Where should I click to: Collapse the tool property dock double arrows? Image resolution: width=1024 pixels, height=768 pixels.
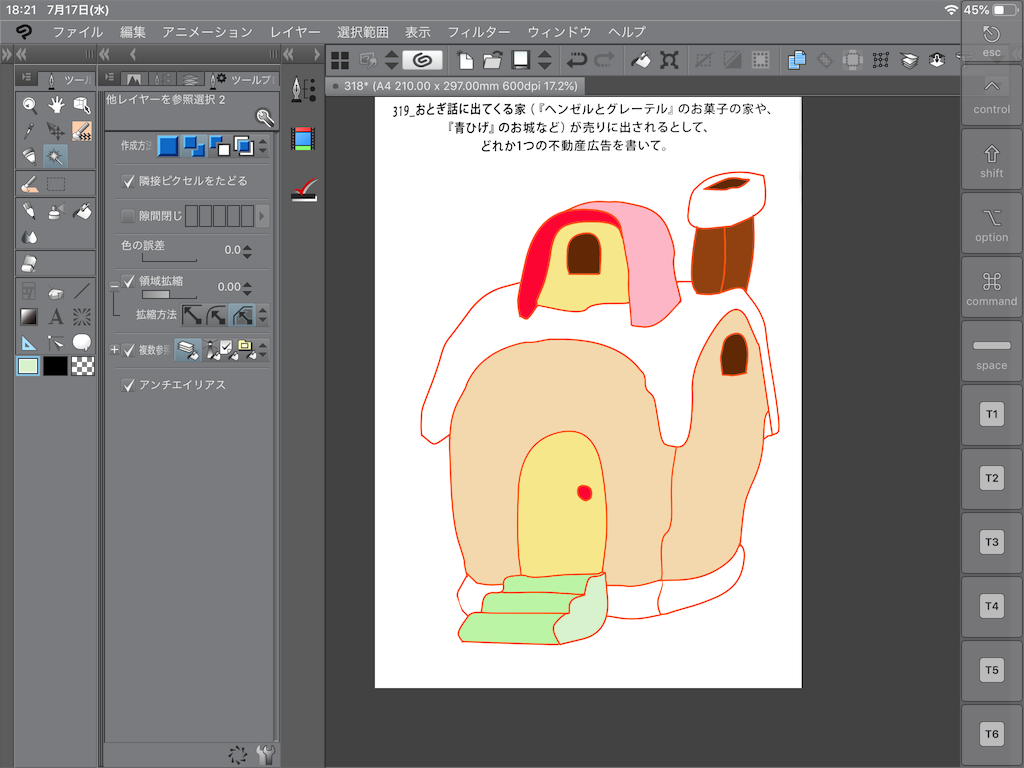coord(104,54)
